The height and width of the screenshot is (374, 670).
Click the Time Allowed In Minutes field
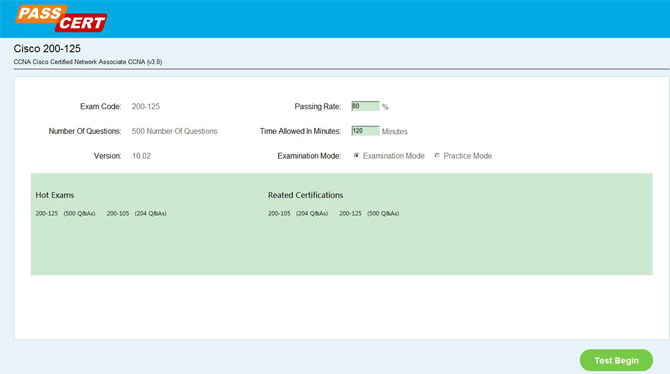365,131
